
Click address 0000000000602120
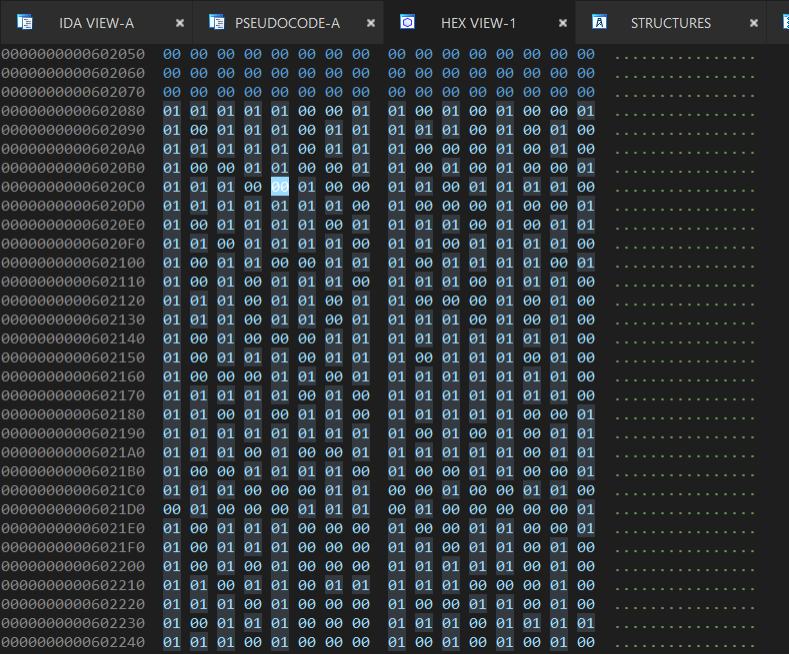[x=73, y=300]
